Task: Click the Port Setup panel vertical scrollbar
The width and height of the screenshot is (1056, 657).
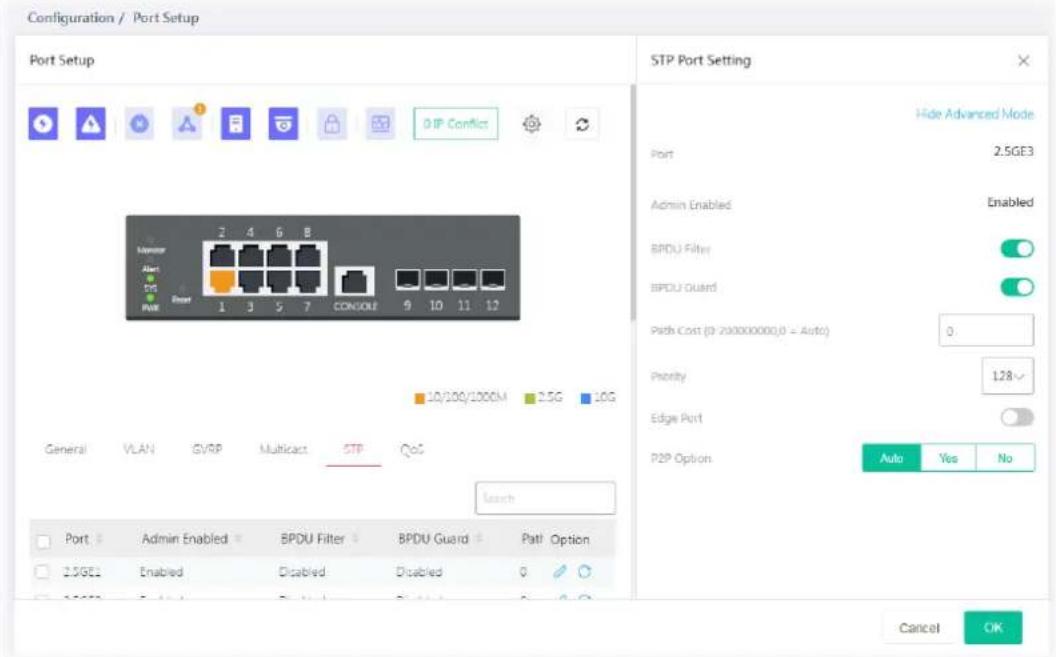Action: (632, 203)
